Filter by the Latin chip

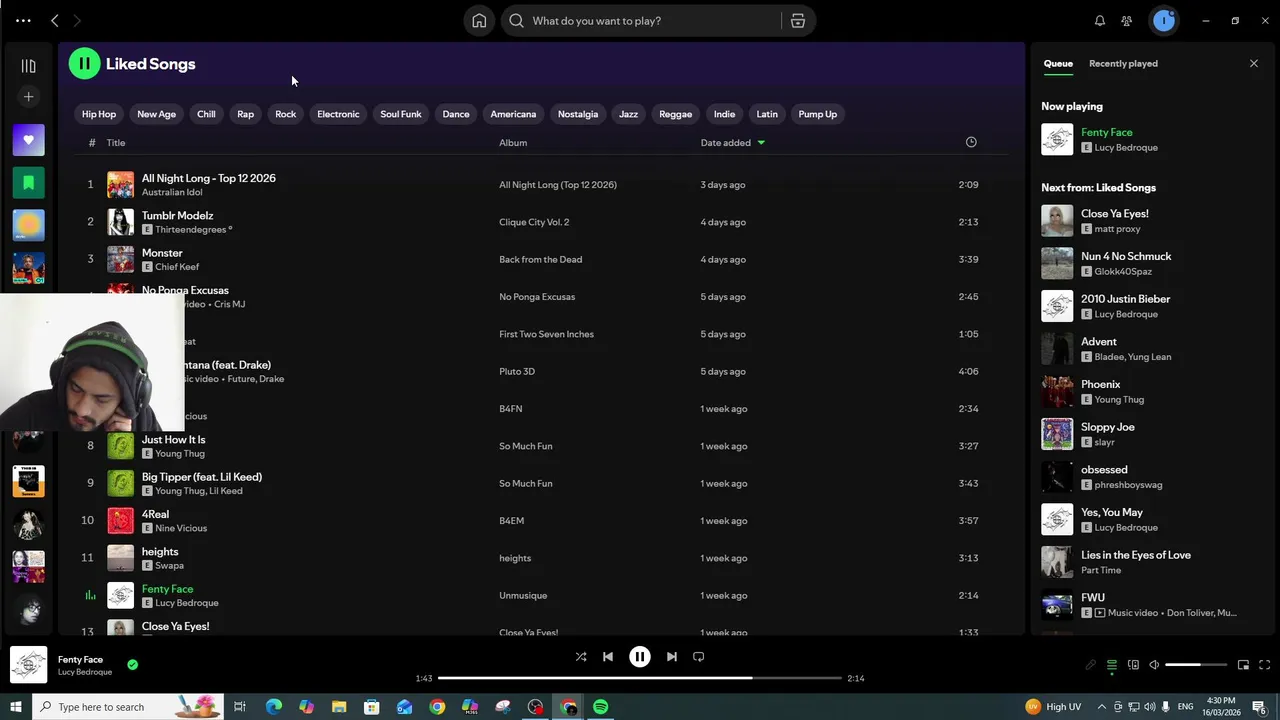pyautogui.click(x=767, y=114)
